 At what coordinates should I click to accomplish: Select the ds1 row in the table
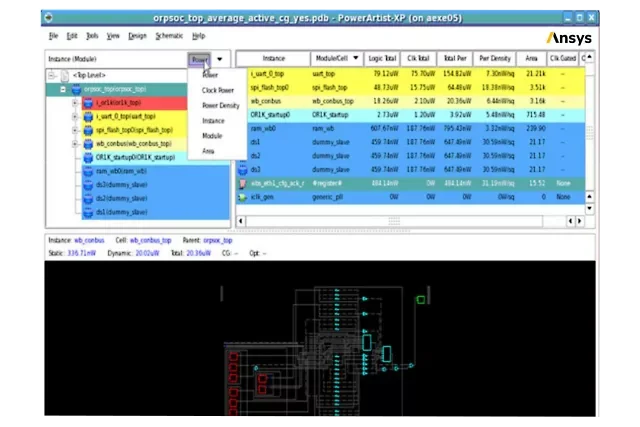pos(410,142)
